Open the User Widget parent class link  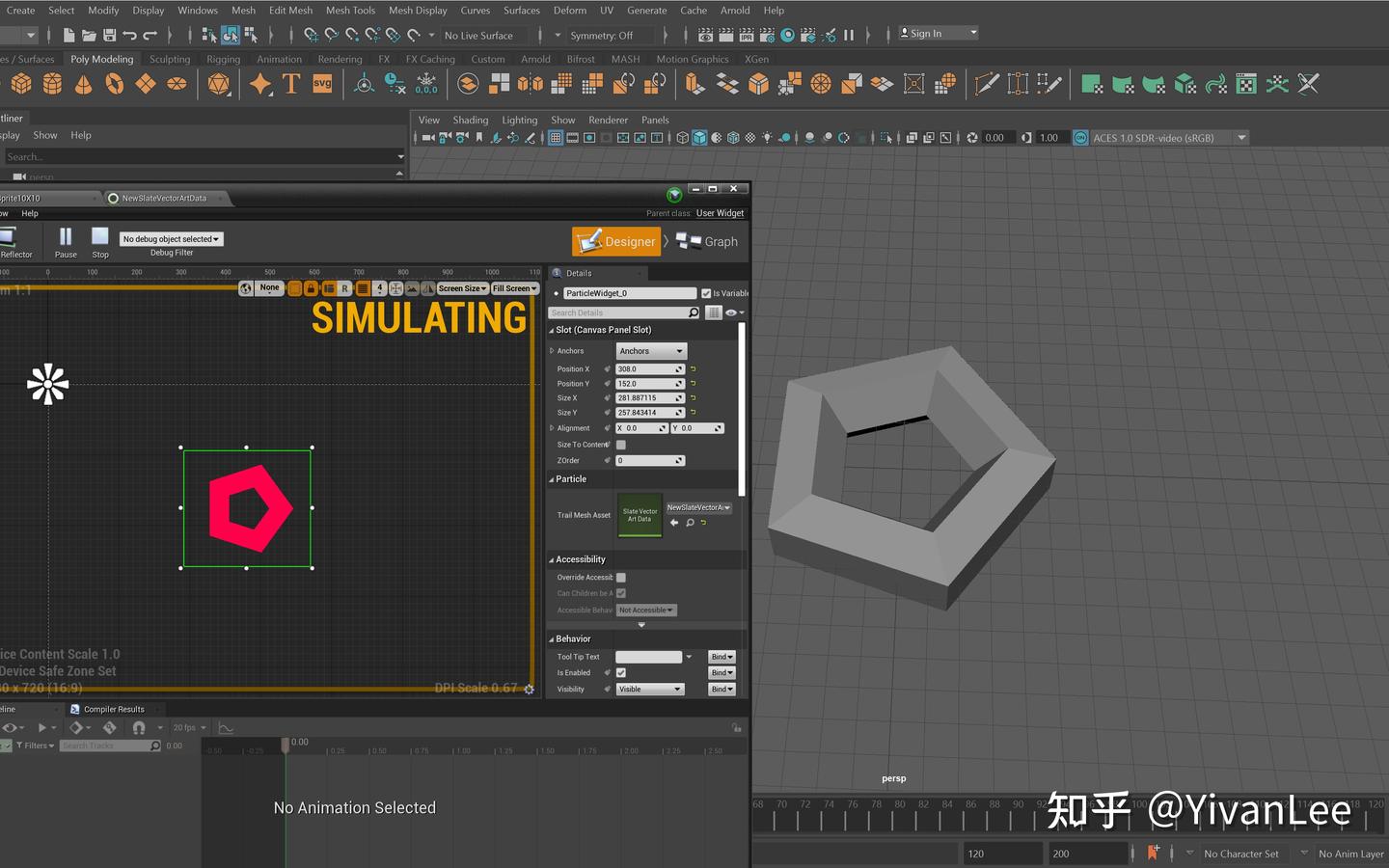point(720,213)
